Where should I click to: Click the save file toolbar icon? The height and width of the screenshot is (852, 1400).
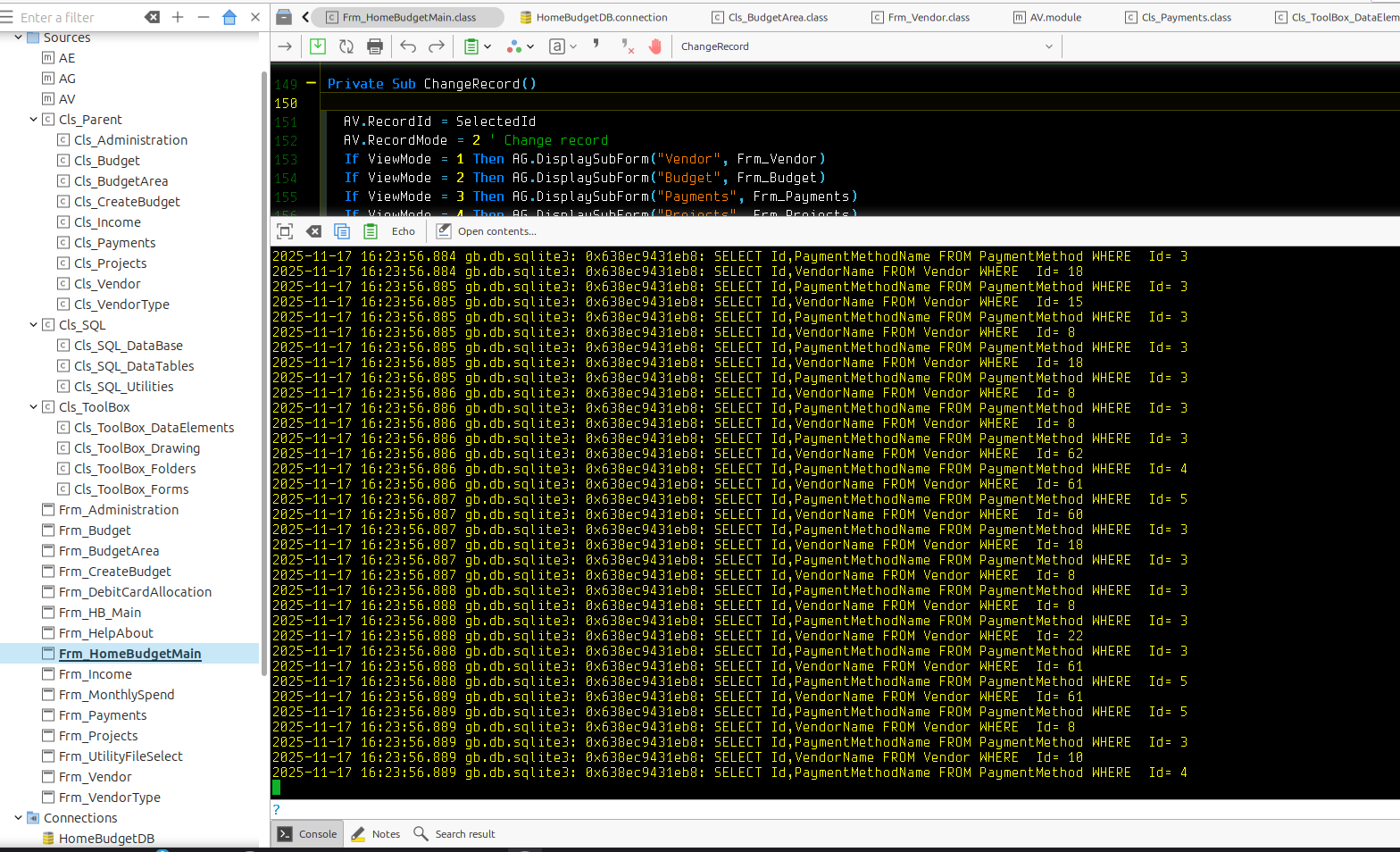click(x=318, y=46)
